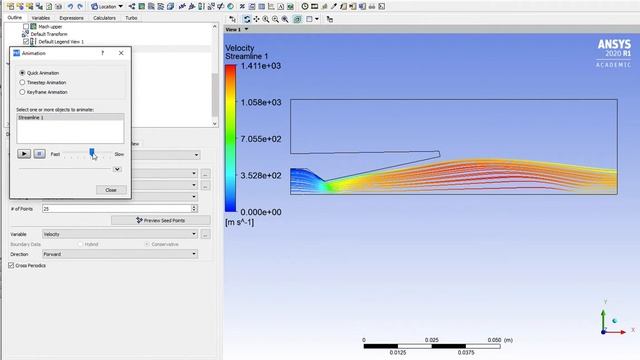Screen dimensions: 640x360
Task: Open the View 1 dropdown arrow
Action: (x=246, y=29)
